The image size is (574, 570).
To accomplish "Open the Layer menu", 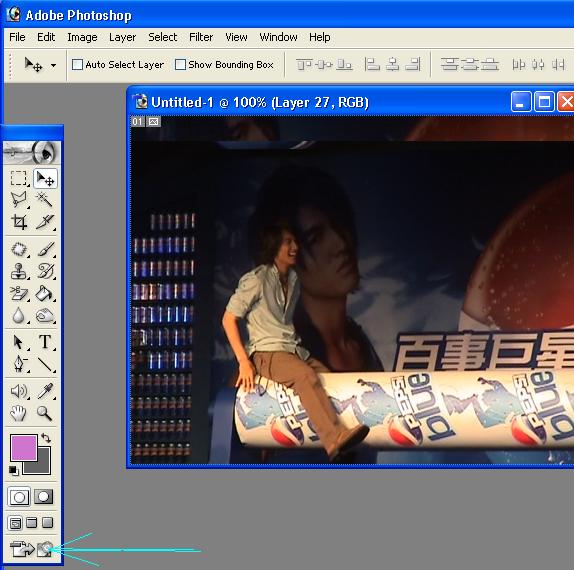I will (122, 37).
